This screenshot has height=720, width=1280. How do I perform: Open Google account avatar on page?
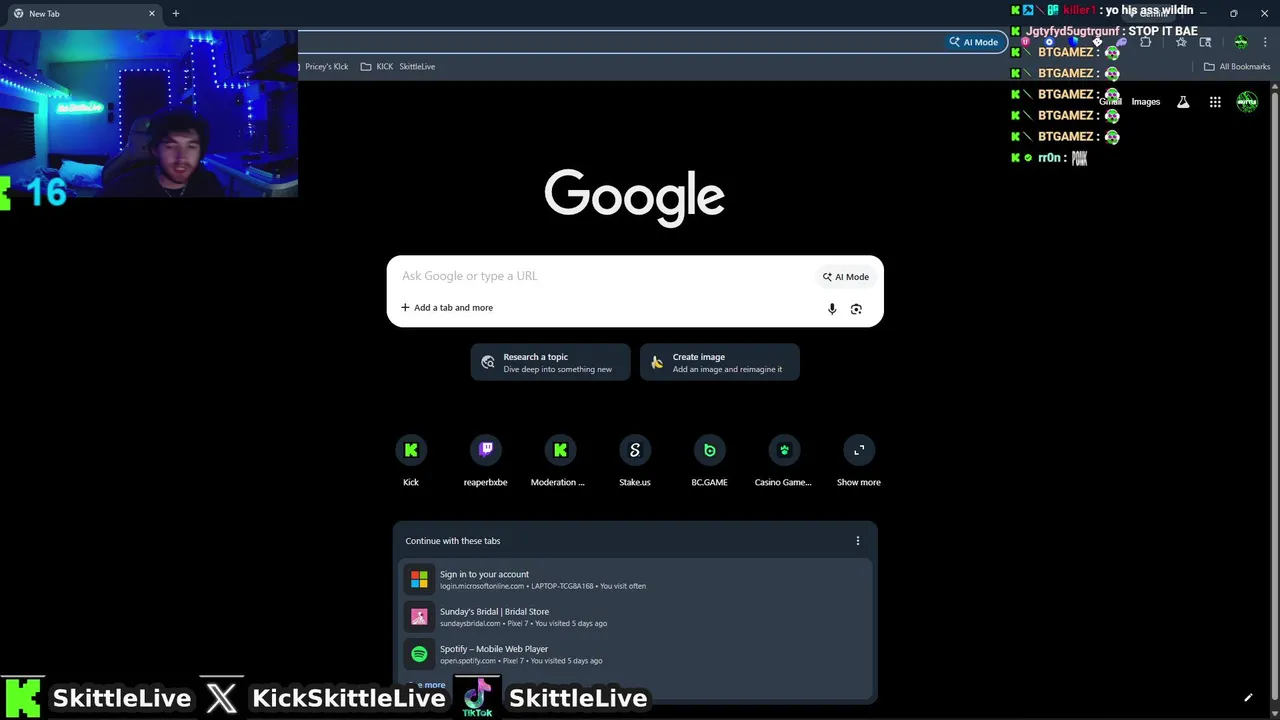pos(1247,102)
